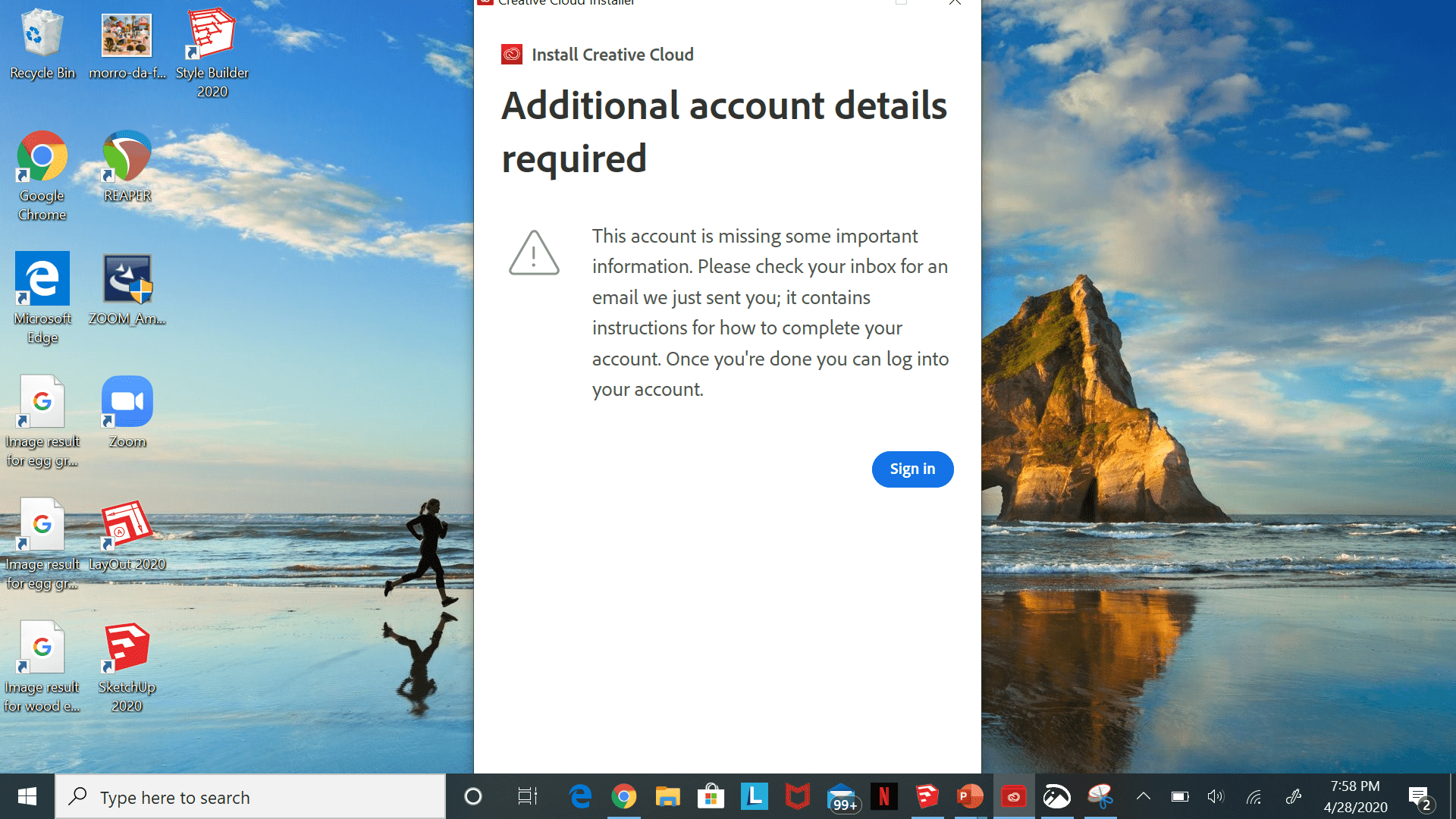Open the morro-da-f... image file on desktop
This screenshot has height=819, width=1456.
pos(127,44)
